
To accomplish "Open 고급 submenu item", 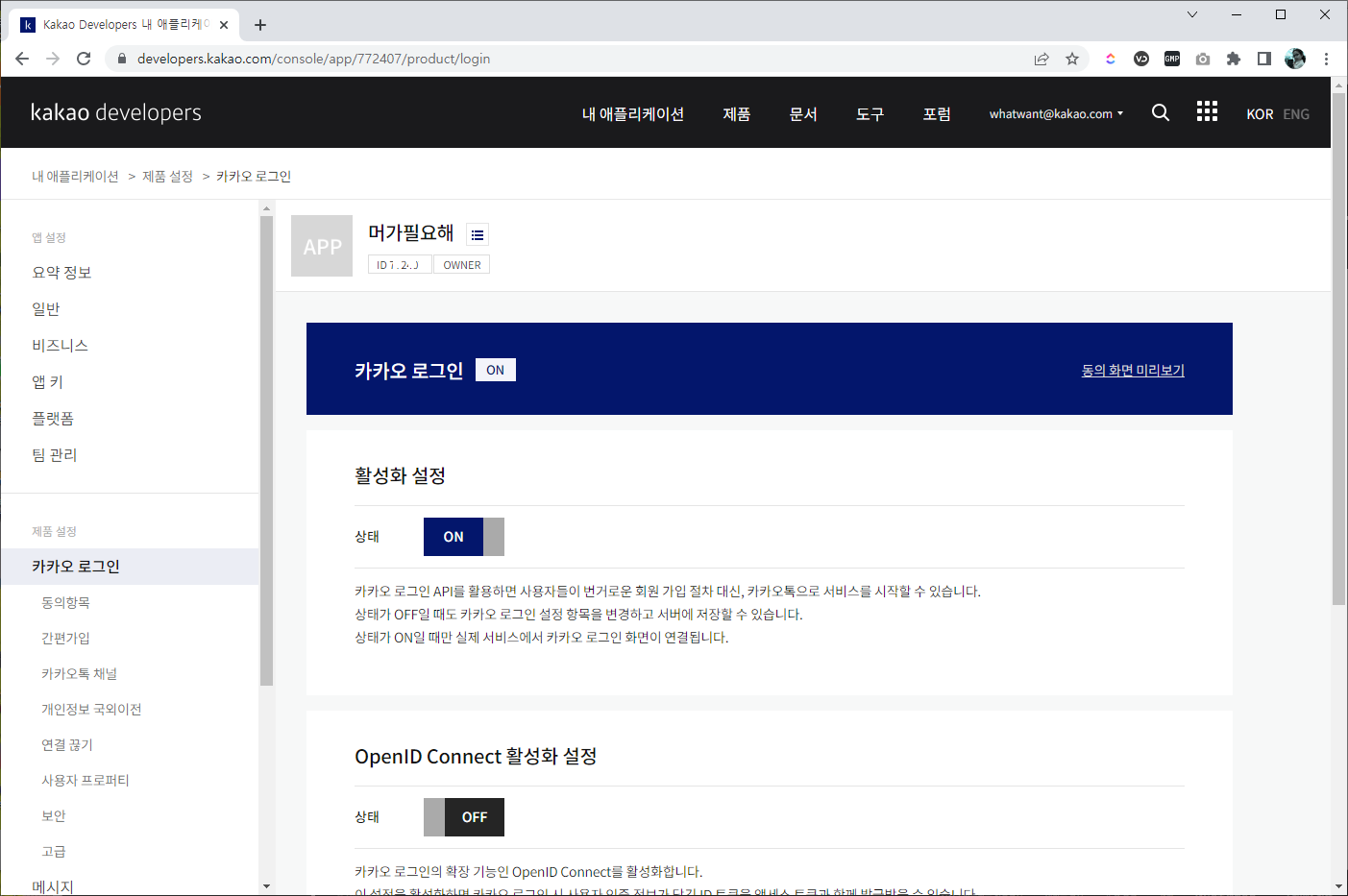I will tap(53, 851).
